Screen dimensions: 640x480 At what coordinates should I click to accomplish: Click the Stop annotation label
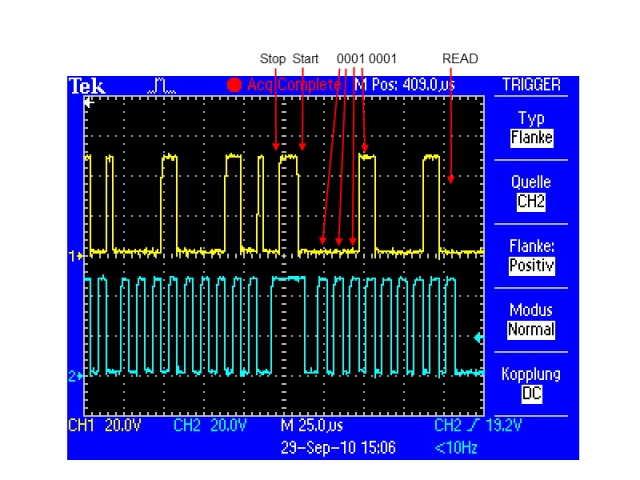tap(273, 59)
